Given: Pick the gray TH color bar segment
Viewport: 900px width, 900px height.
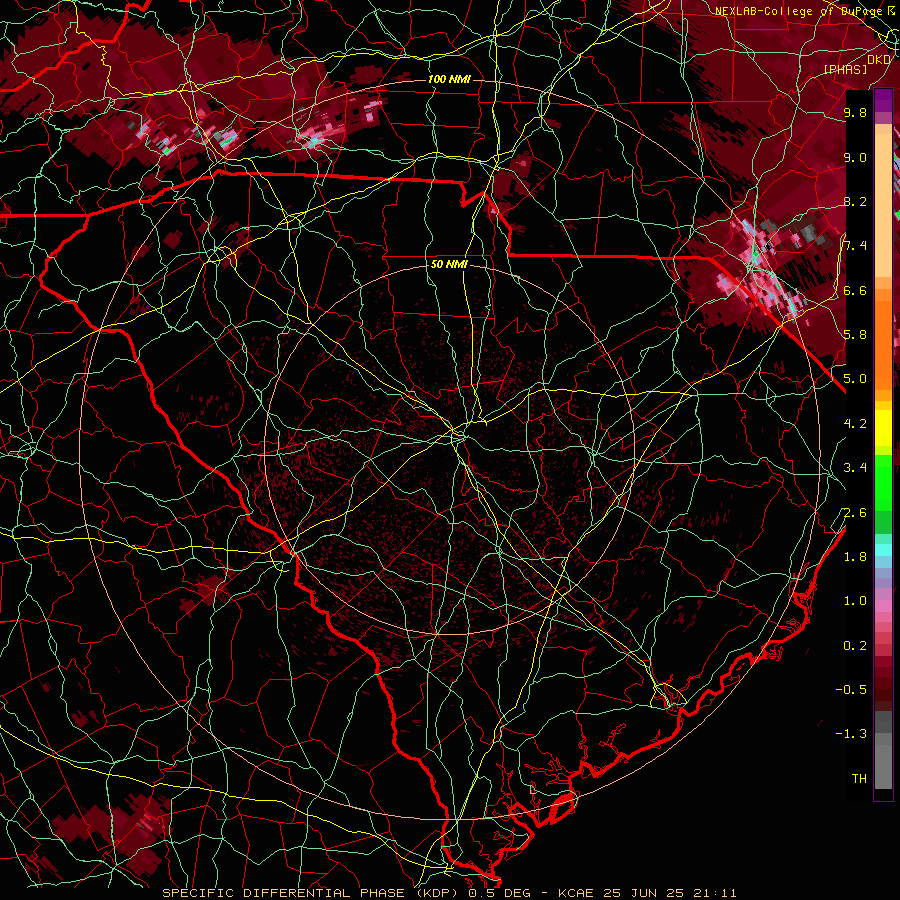Looking at the screenshot, I should [x=883, y=767].
